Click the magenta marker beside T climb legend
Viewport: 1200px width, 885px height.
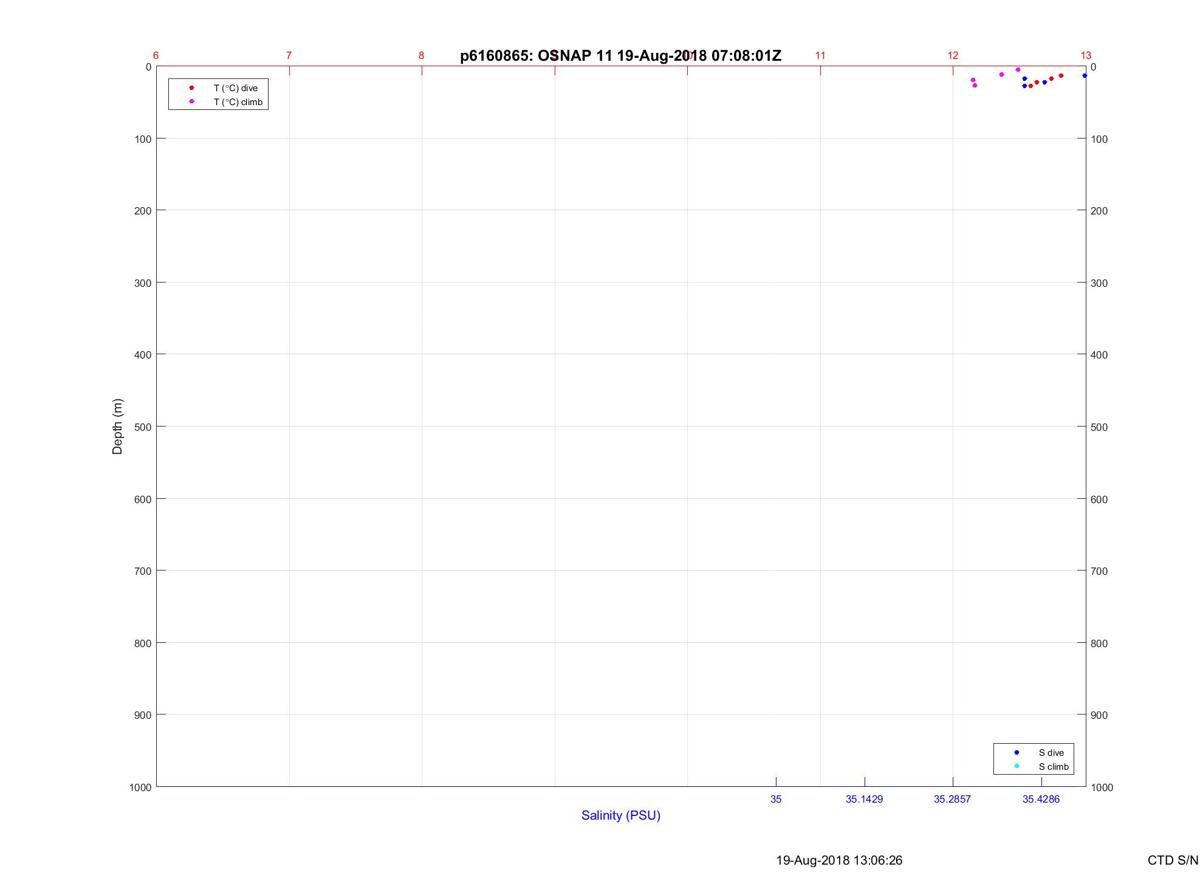pos(191,102)
